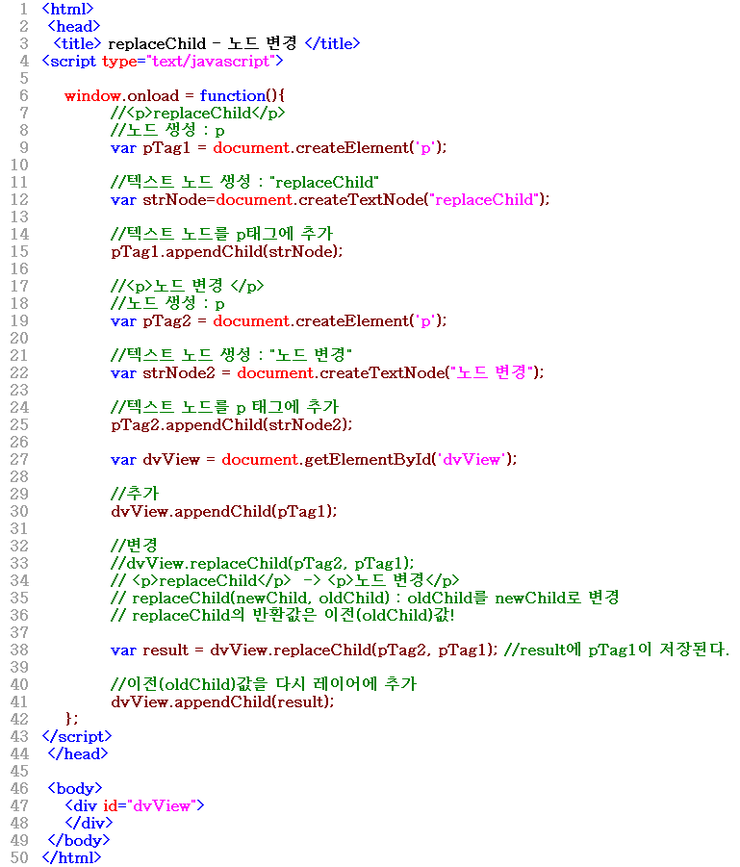Image resolution: width=740 pixels, height=867 pixels.
Task: Click comment '//변경' on line 32
Action: pyautogui.click(x=134, y=546)
